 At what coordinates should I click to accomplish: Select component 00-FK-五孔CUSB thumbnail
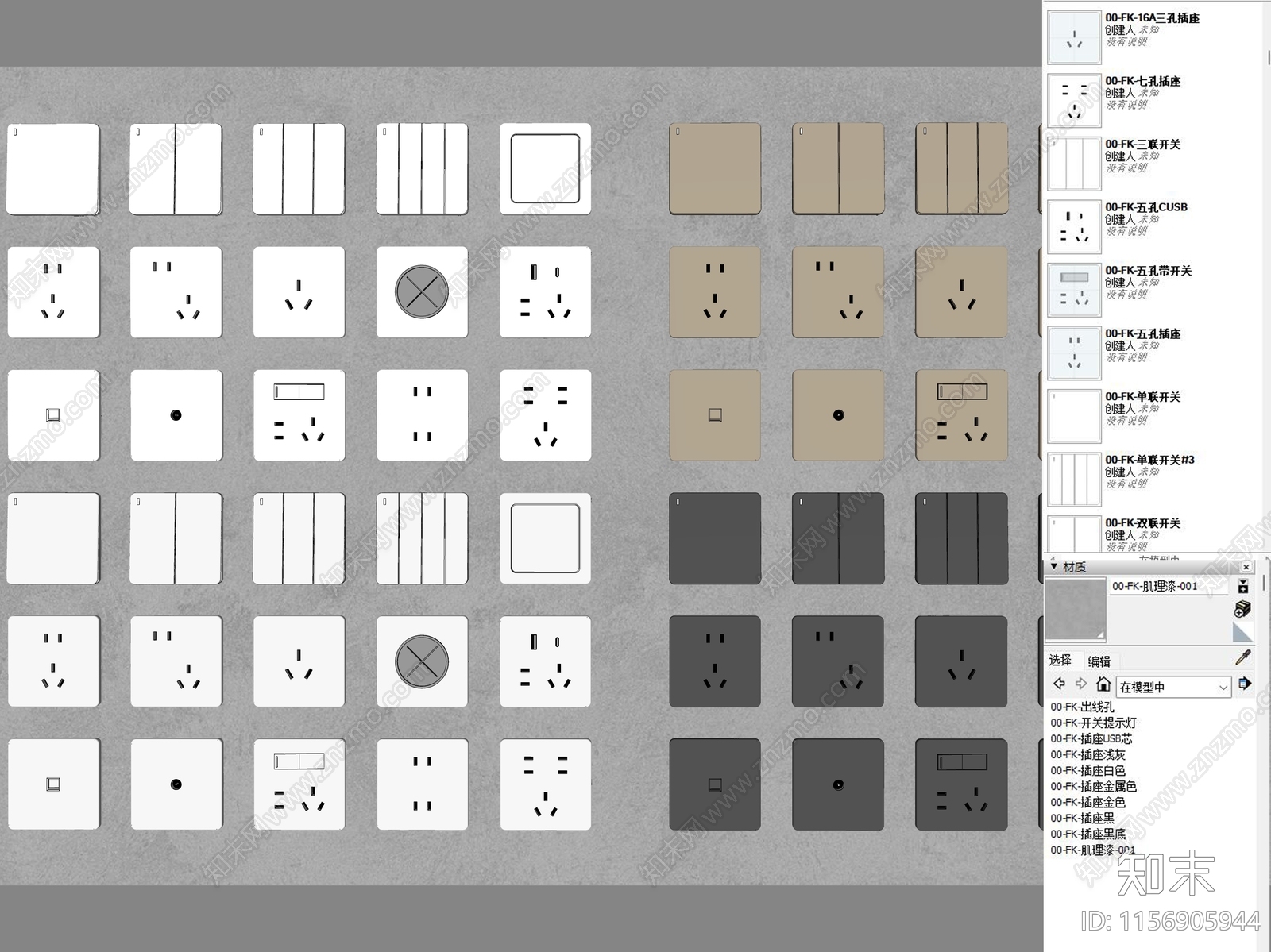(1074, 226)
